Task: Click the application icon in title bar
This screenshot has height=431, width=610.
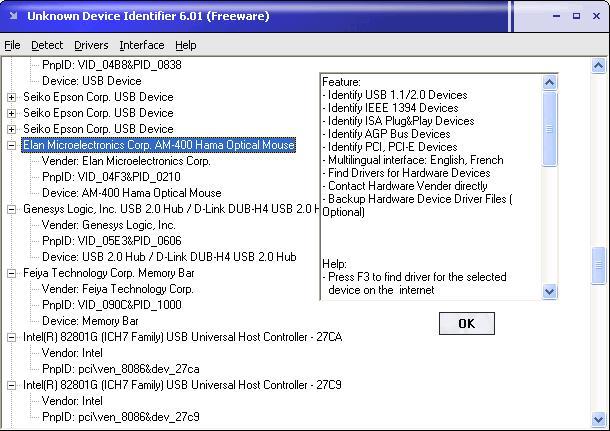Action: [13, 16]
